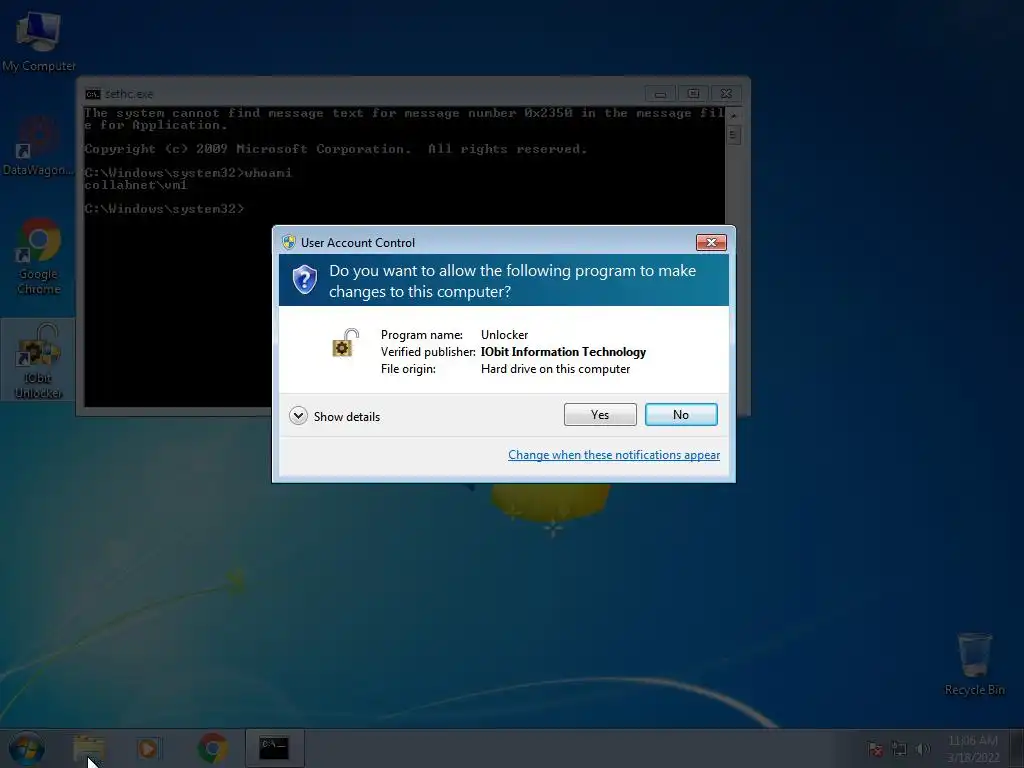Click the sethc.exe console scrollbar up arrow
This screenshot has height=768, width=1024.
click(733, 115)
